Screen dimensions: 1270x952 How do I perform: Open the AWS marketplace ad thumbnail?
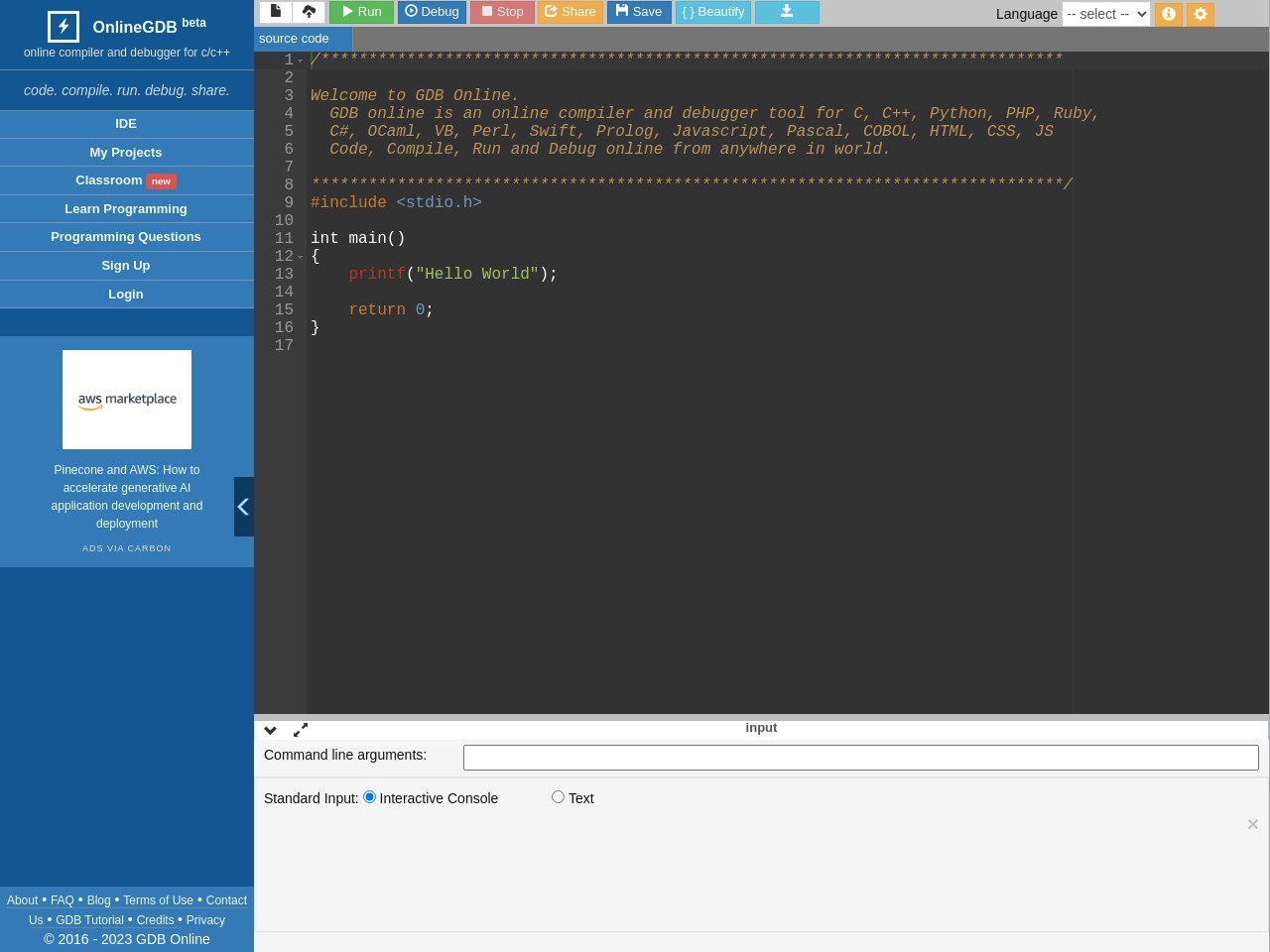(127, 400)
